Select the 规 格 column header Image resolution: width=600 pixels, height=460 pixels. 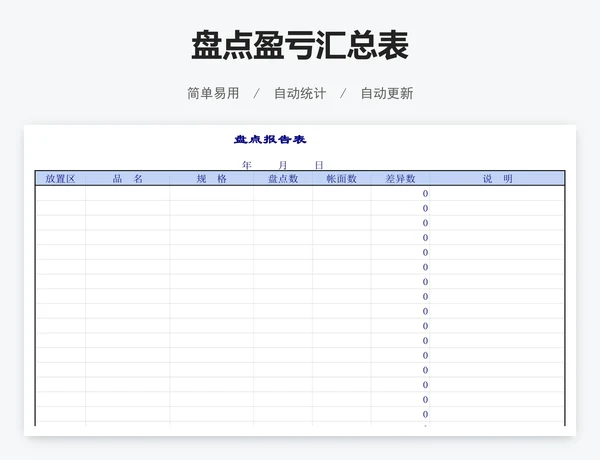tap(212, 179)
